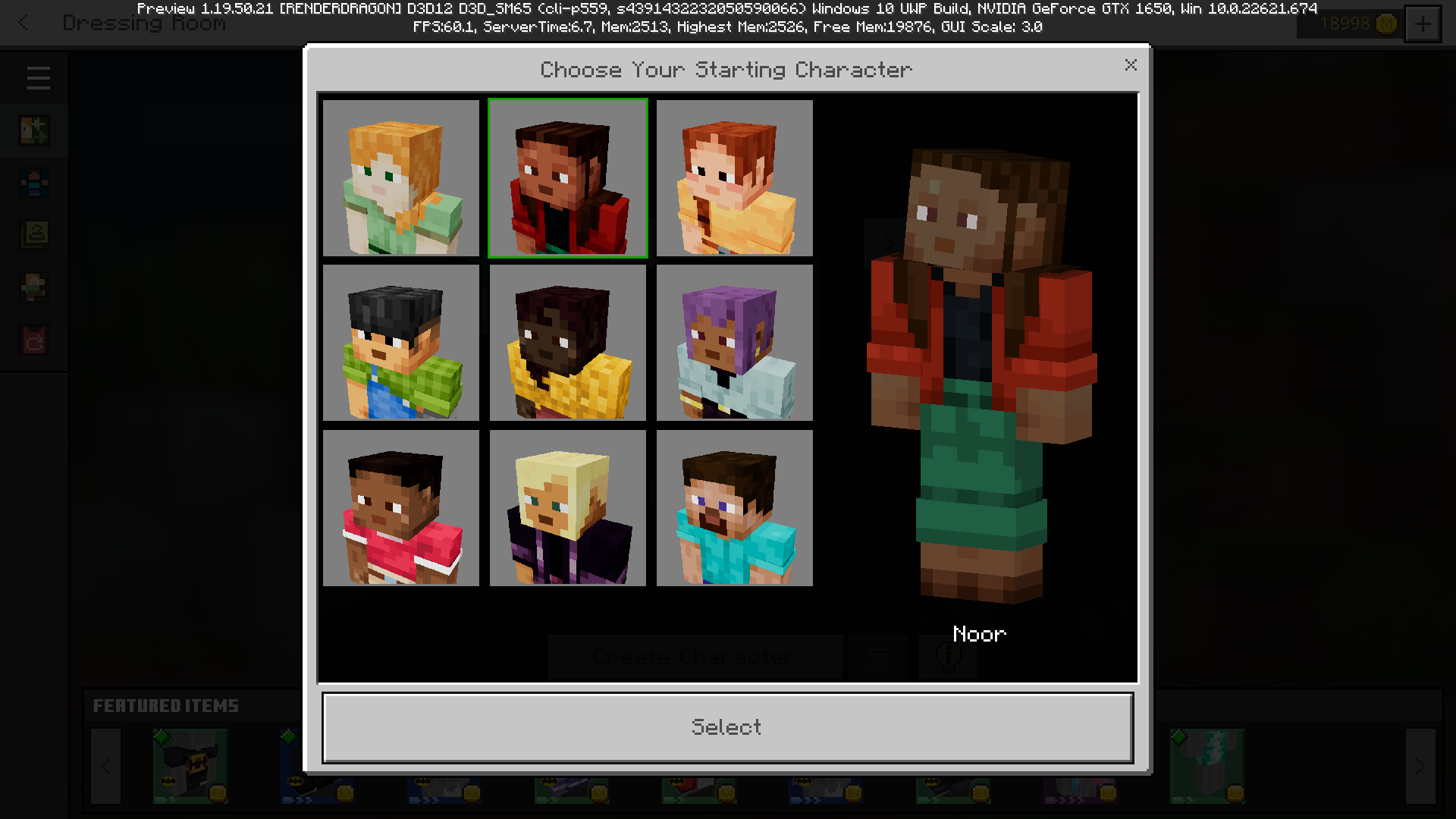Close the starting character dialog
This screenshot has width=1456, height=819.
coord(1130,65)
